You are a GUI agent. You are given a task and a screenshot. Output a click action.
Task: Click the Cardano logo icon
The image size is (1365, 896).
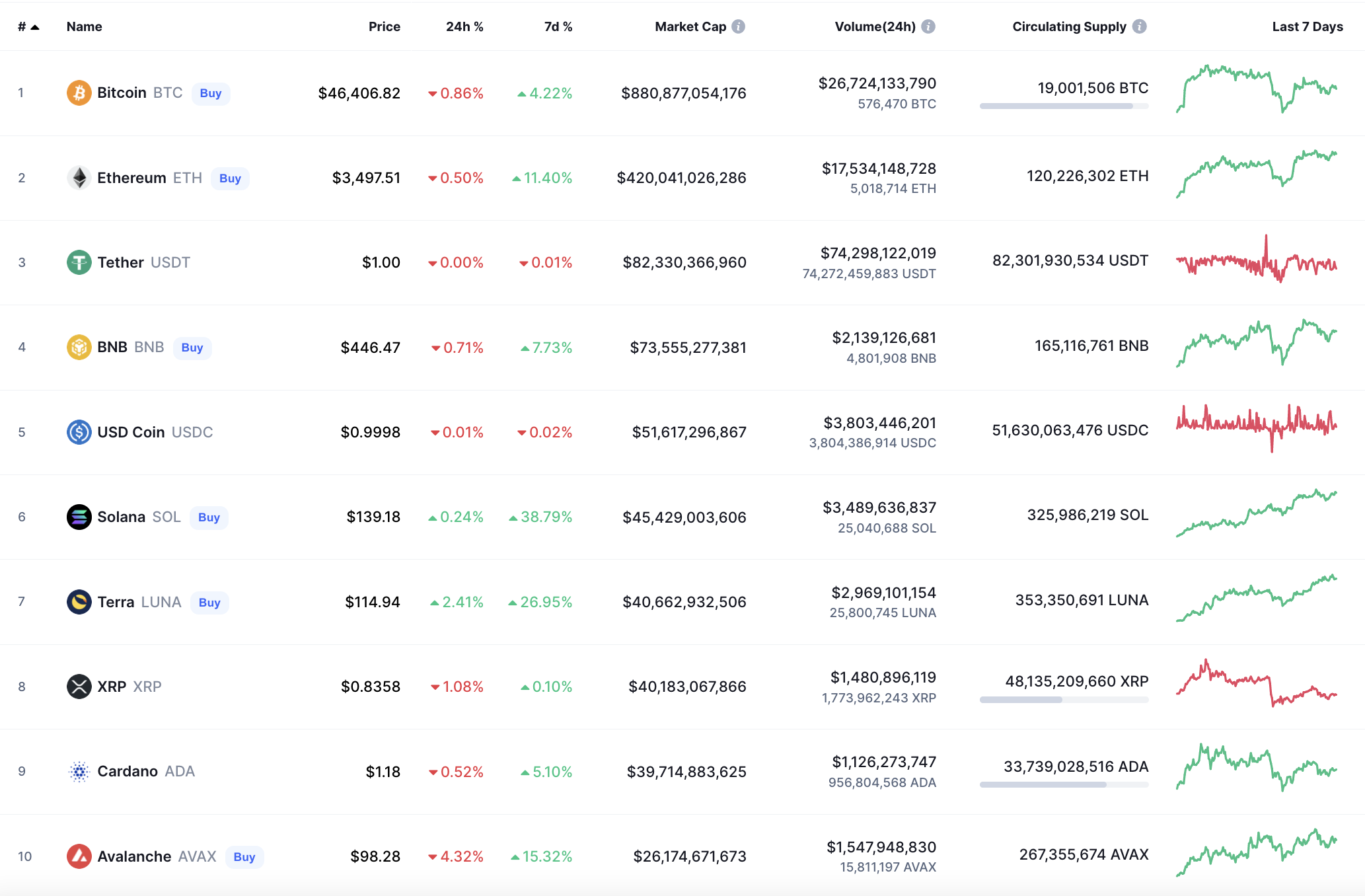tap(79, 771)
